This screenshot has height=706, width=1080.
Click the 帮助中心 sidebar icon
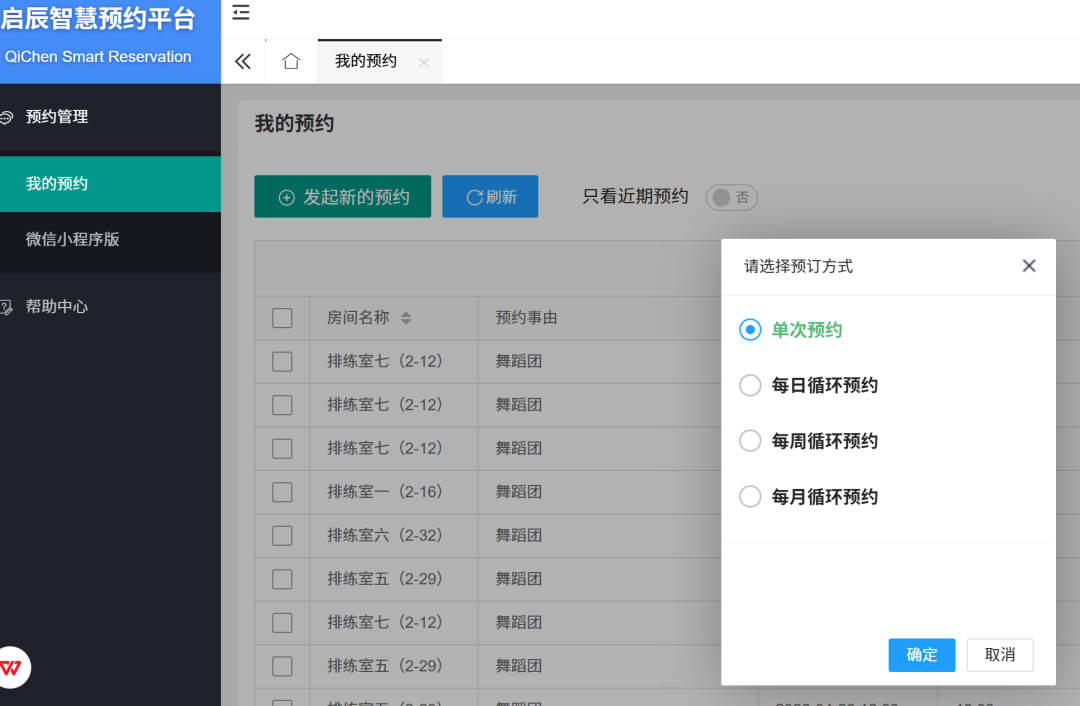[6, 307]
